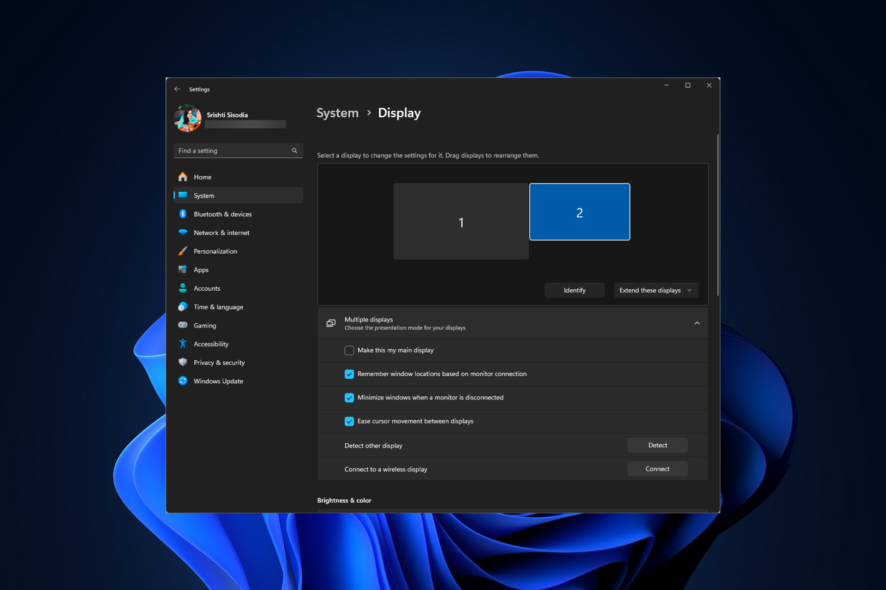Open Time & language globe icon

point(183,307)
